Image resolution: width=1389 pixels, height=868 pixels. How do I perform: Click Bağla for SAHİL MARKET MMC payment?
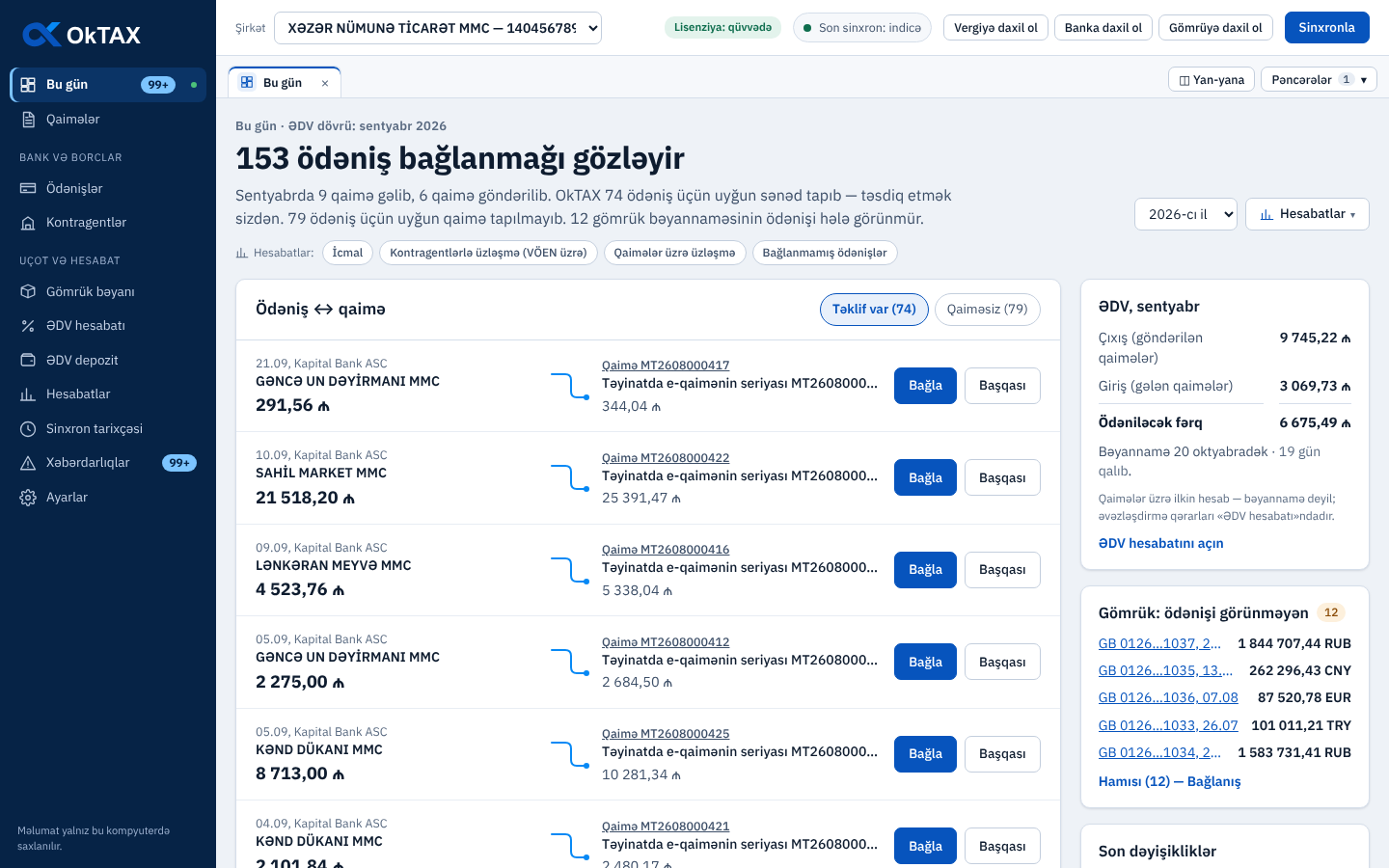pos(925,477)
